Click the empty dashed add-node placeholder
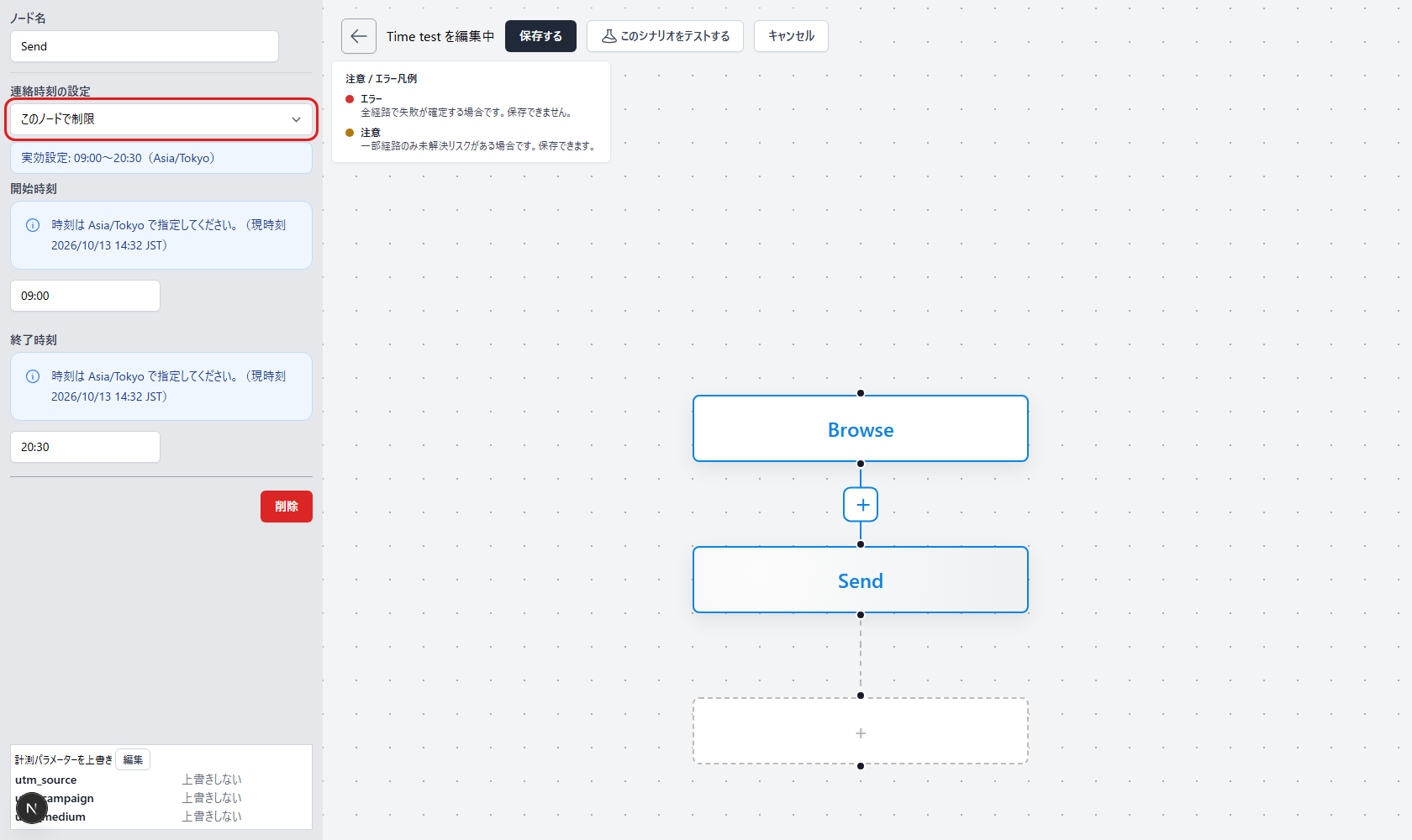The height and width of the screenshot is (840, 1412). click(861, 731)
